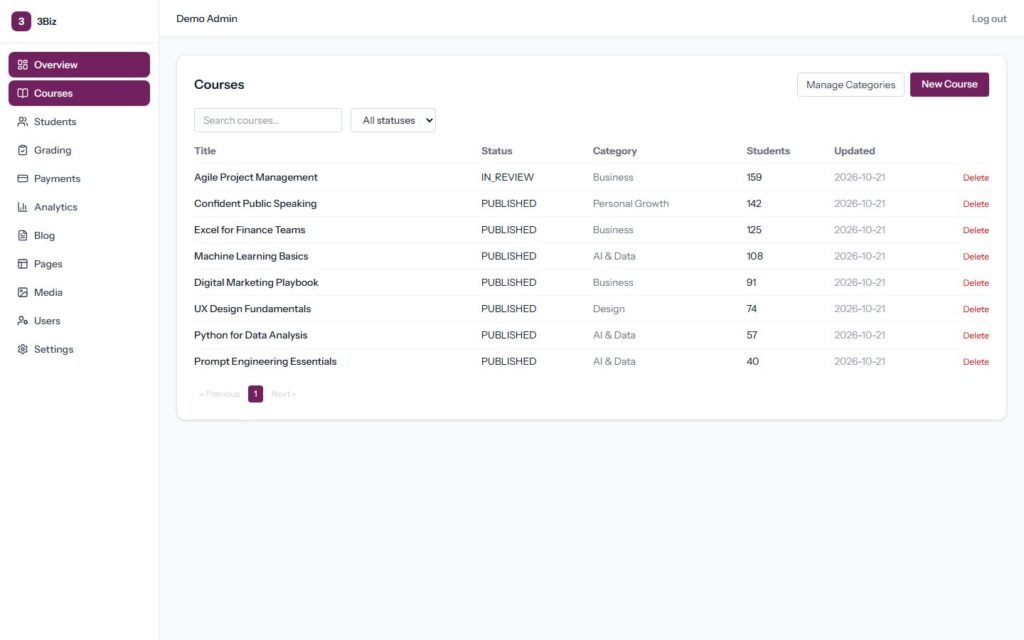This screenshot has height=640, width=1024.
Task: Click the Design category cell
Action: (609, 308)
